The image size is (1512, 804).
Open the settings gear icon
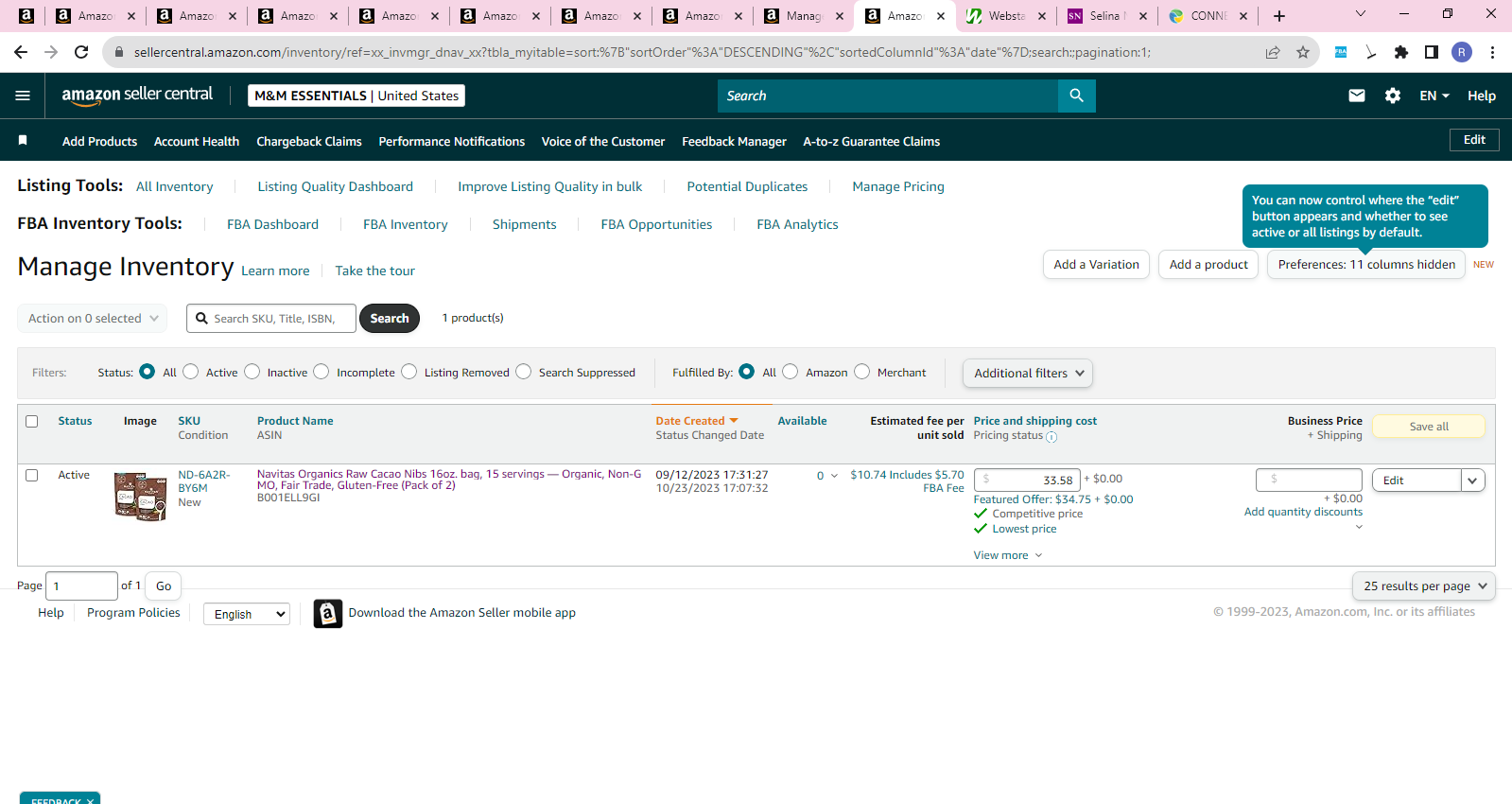(1393, 96)
